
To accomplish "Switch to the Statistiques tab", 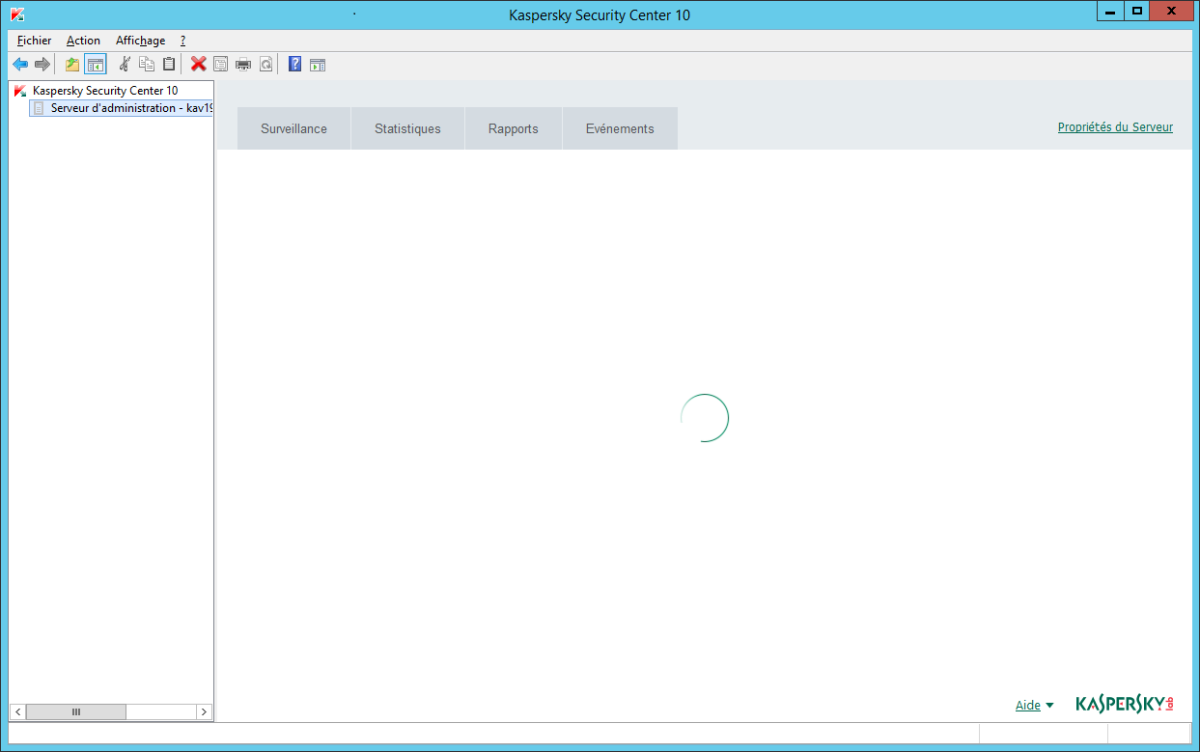I will coord(408,129).
